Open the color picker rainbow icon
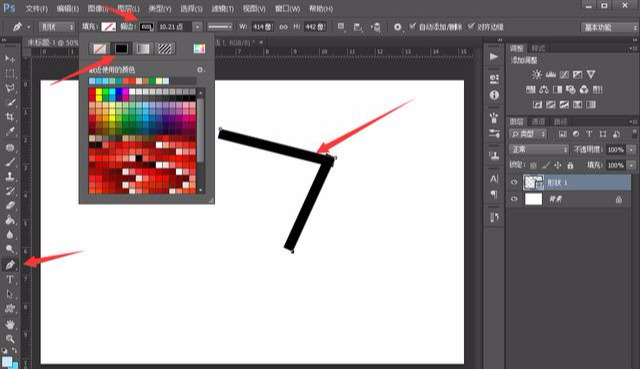Screen dimensions: 640x369 [199, 49]
